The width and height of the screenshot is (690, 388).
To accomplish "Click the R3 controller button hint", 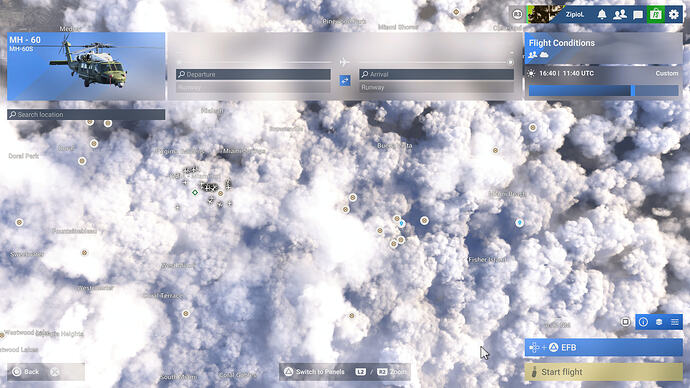I will point(517,15).
